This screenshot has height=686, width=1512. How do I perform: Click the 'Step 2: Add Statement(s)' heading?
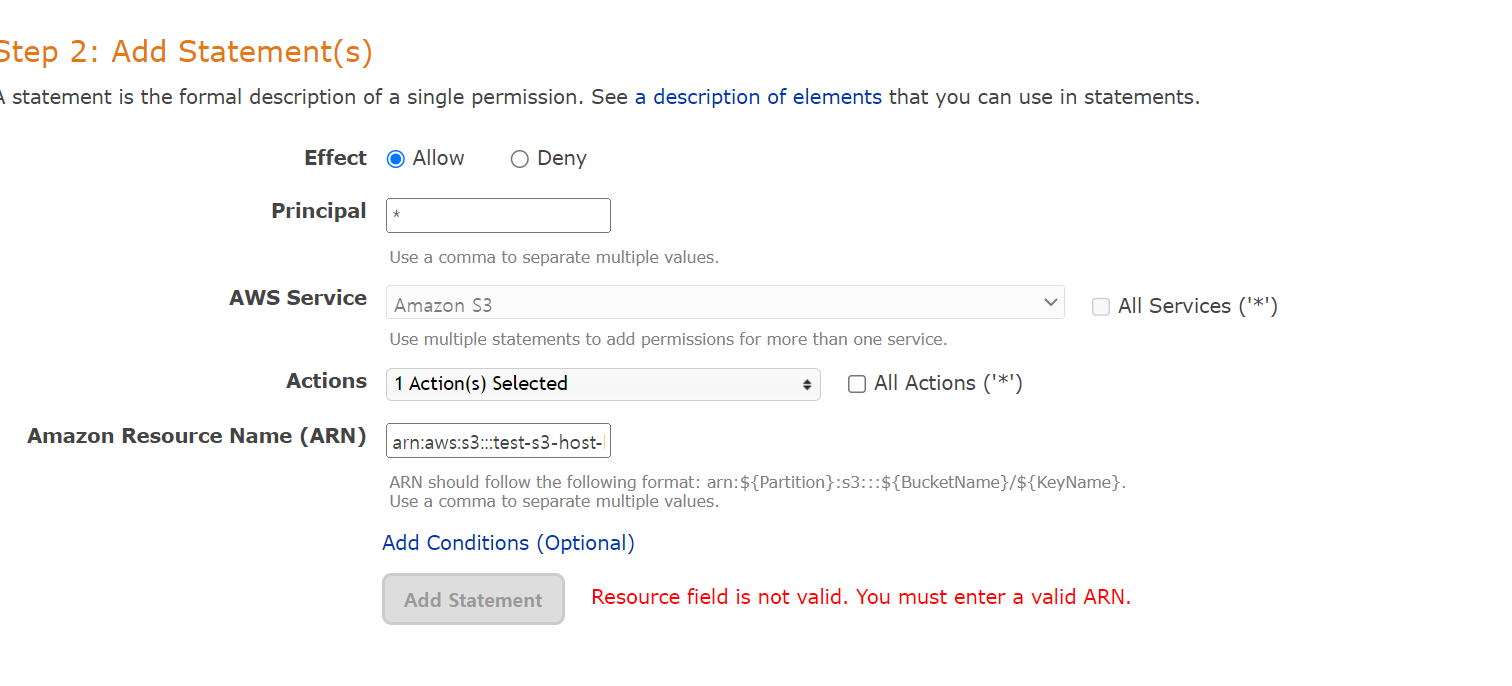[185, 51]
